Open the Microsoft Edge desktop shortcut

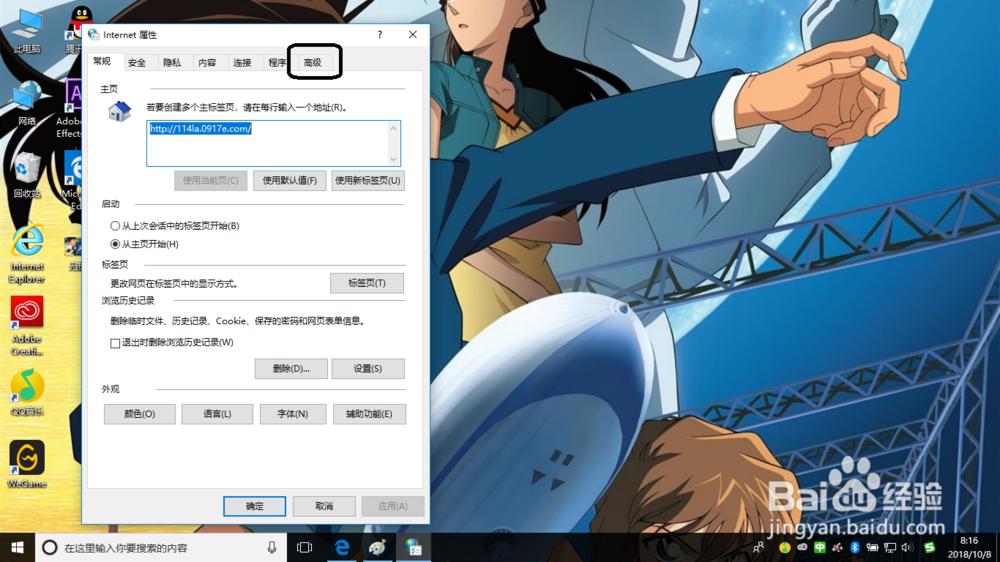[x=73, y=181]
